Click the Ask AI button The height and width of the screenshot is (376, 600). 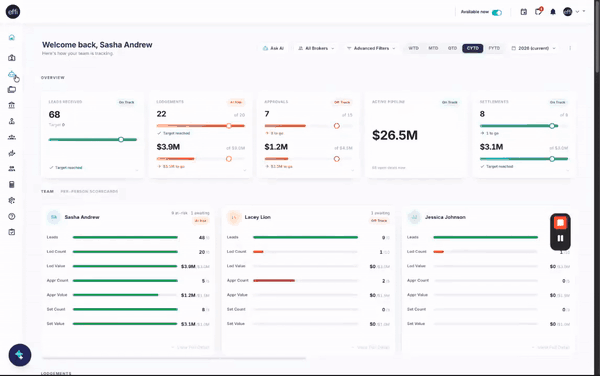pos(274,48)
